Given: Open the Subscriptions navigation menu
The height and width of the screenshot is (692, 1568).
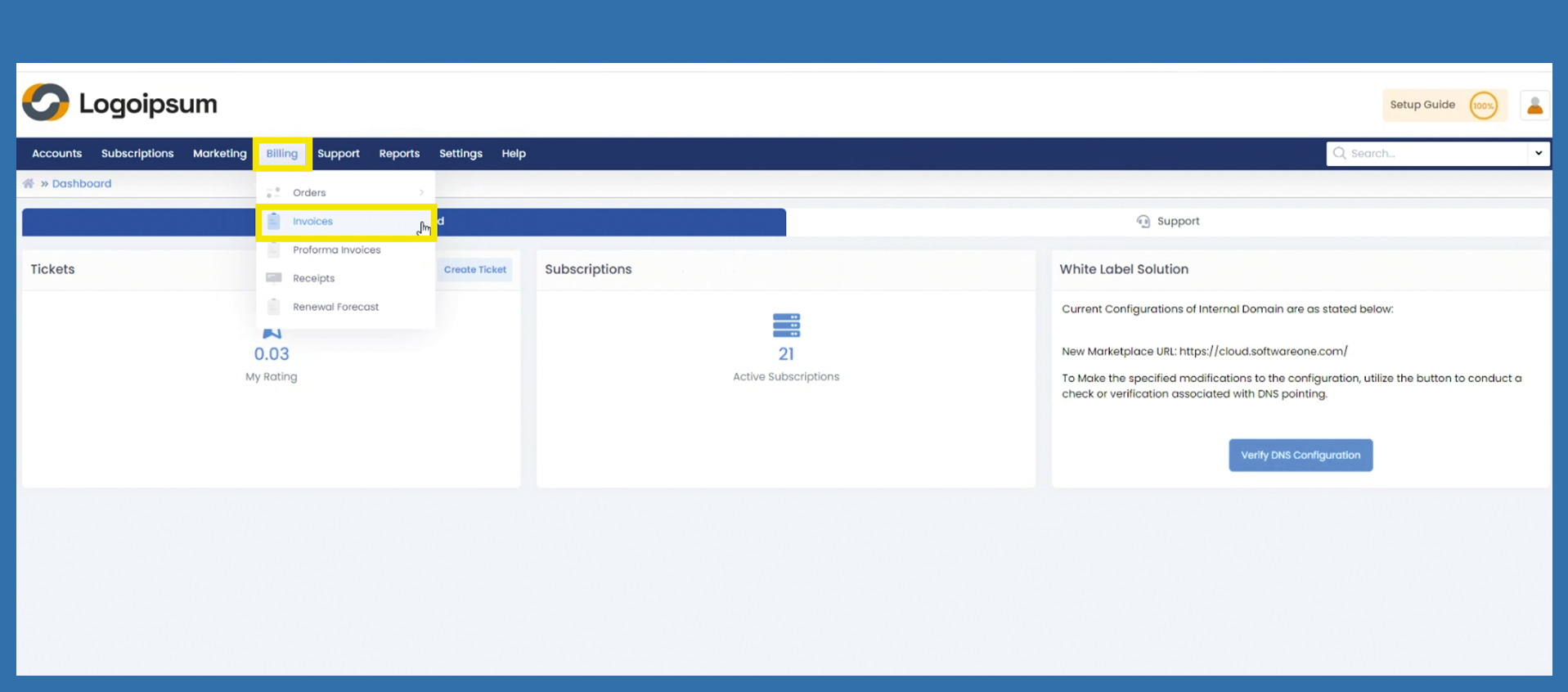Looking at the screenshot, I should coord(137,154).
